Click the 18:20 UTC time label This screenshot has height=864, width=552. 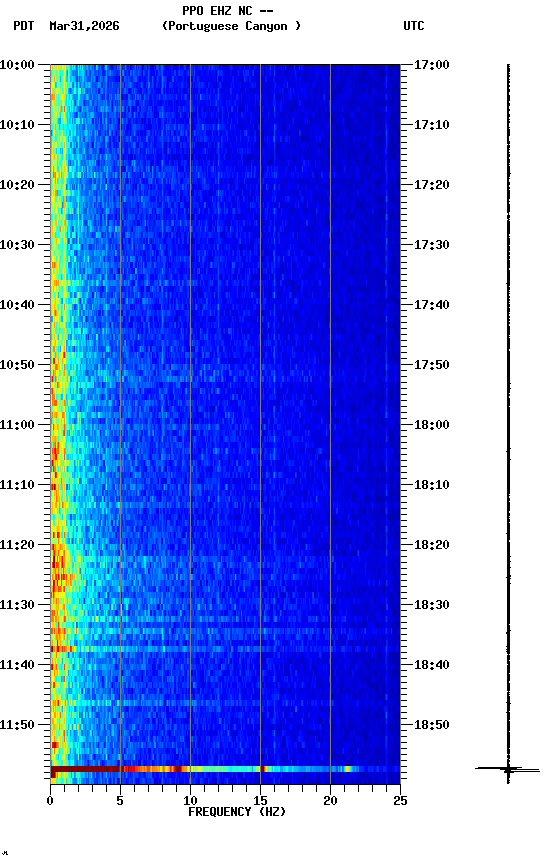coord(432,546)
